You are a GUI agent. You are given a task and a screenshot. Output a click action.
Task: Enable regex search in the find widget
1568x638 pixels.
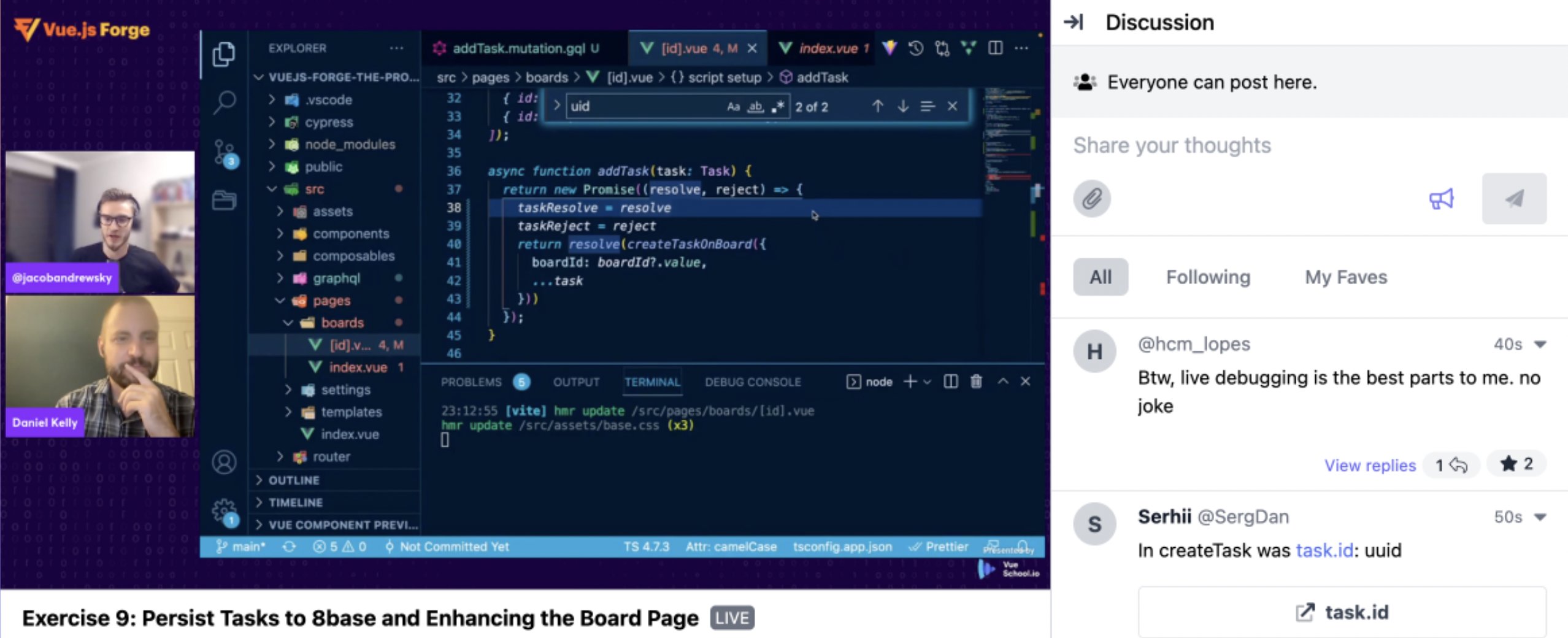pos(778,106)
